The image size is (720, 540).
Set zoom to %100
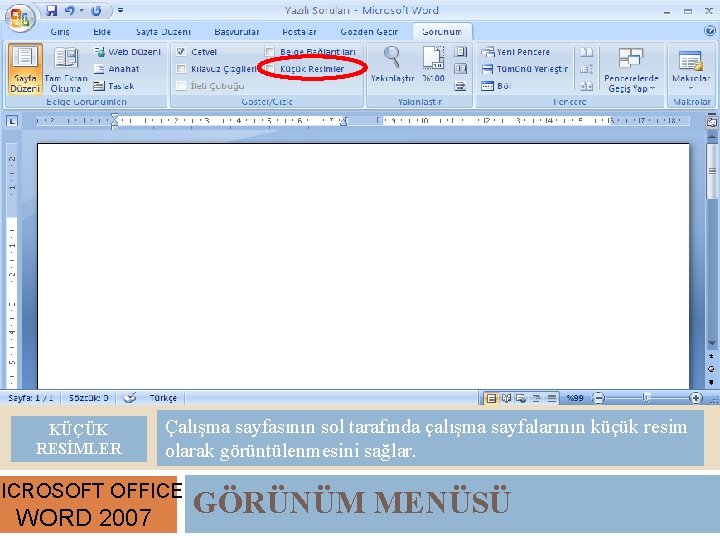(433, 65)
